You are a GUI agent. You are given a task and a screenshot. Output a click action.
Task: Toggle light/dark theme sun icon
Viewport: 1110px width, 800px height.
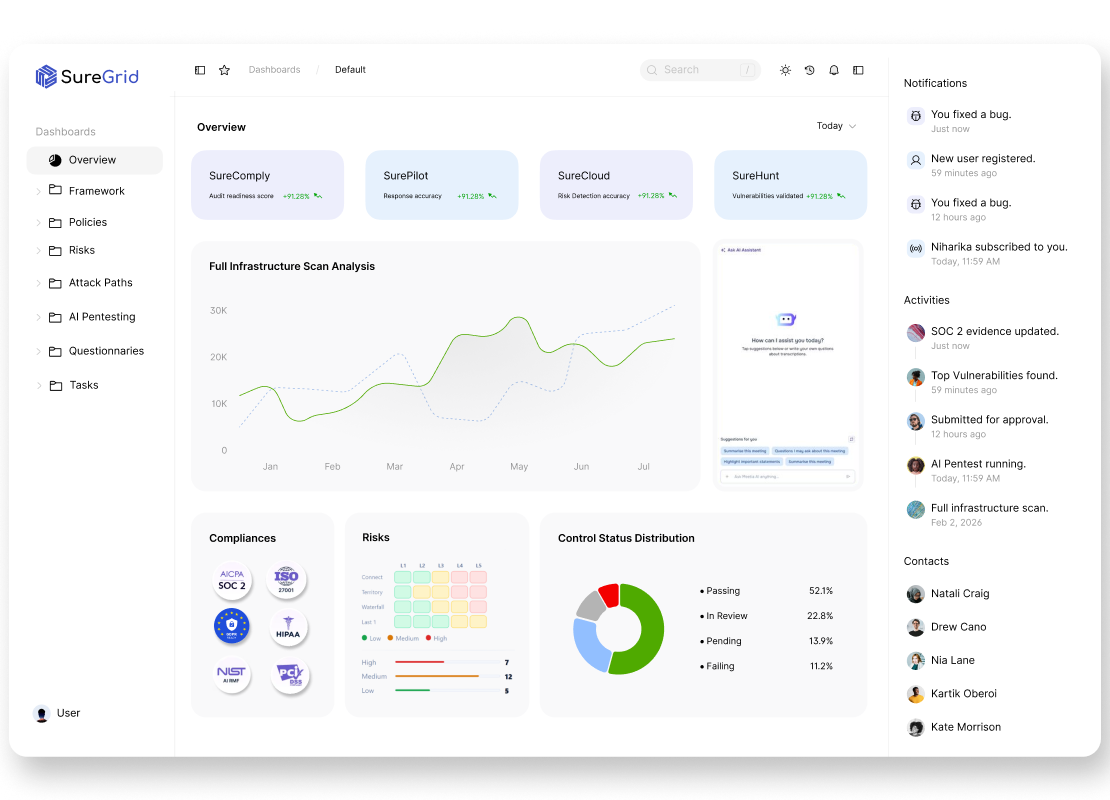point(785,70)
